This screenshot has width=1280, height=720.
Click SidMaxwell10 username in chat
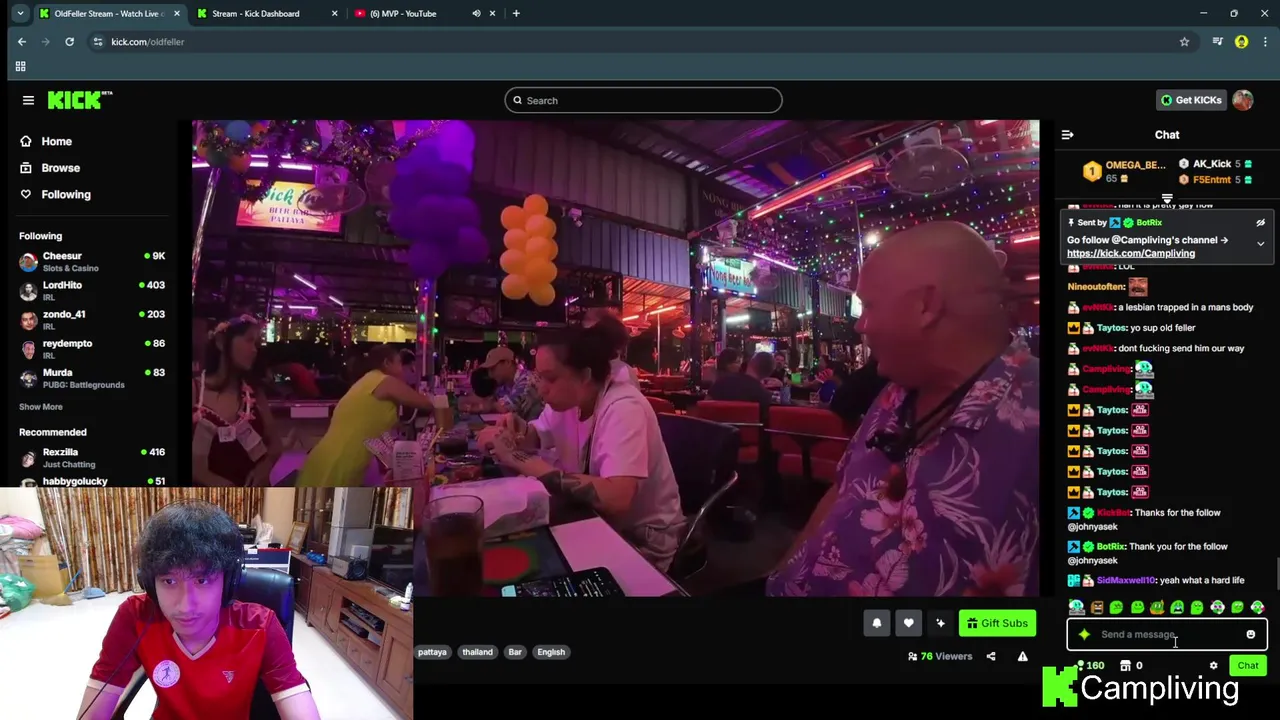click(x=1126, y=580)
